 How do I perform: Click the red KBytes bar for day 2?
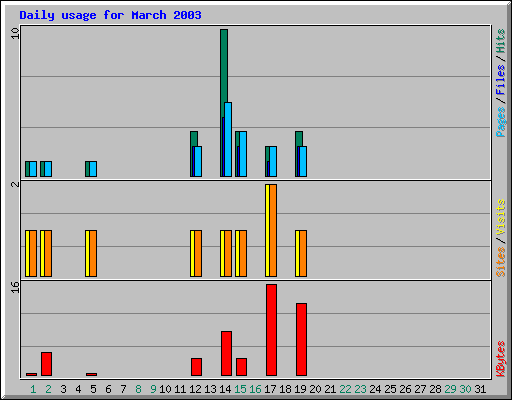(x=46, y=364)
